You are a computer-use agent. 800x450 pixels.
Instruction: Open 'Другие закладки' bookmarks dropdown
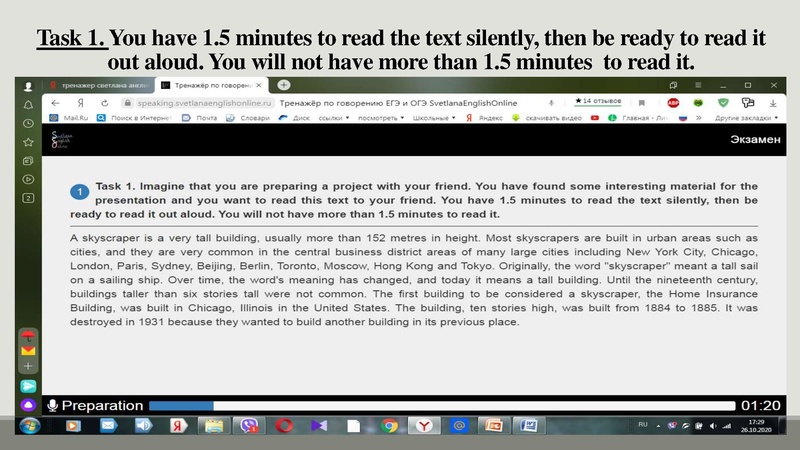746,118
